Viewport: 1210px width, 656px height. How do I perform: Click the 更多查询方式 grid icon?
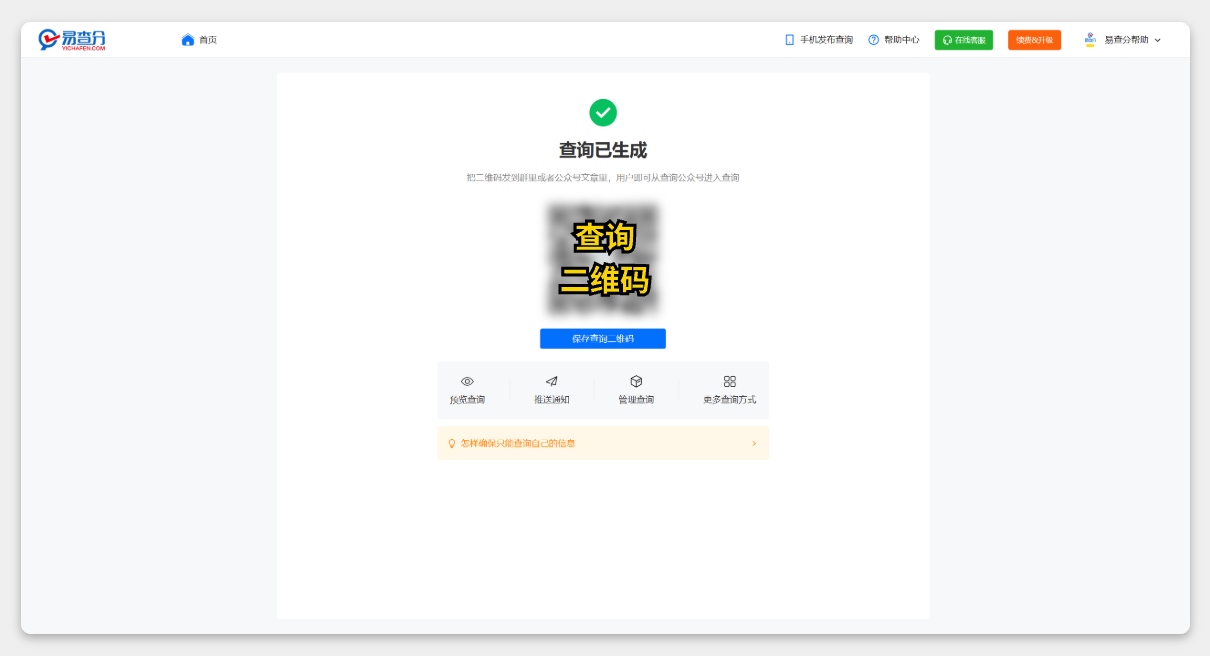coord(729,380)
